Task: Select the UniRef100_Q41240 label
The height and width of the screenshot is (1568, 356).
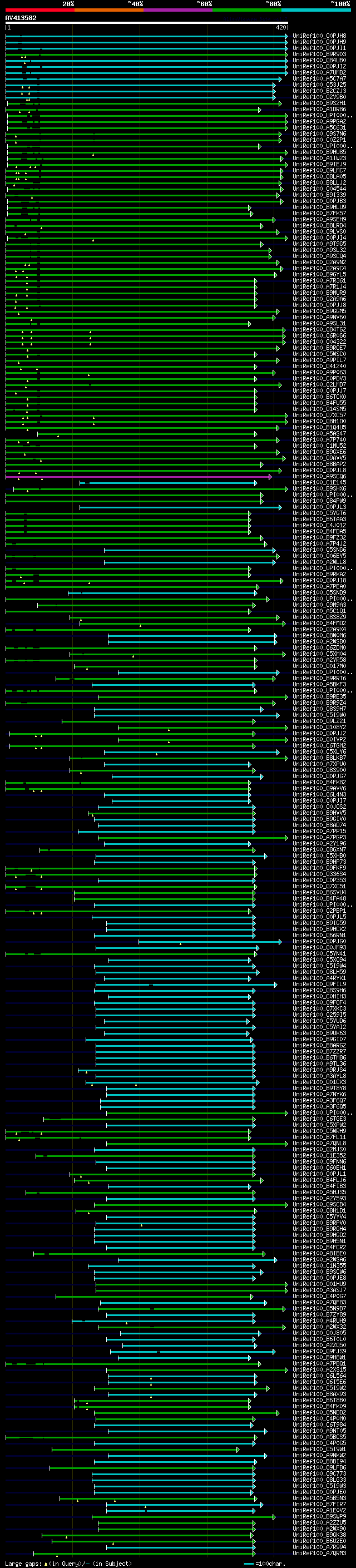Action: click(x=319, y=367)
